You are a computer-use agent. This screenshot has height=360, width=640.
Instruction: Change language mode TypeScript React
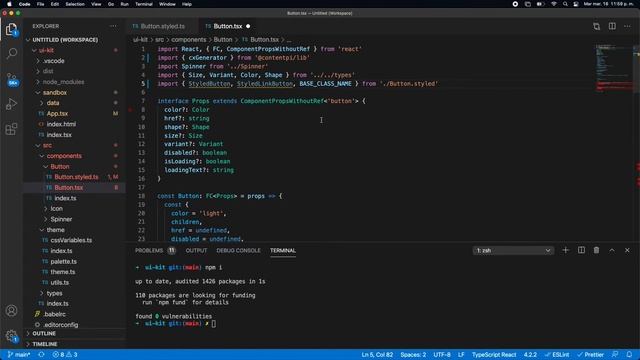click(494, 355)
